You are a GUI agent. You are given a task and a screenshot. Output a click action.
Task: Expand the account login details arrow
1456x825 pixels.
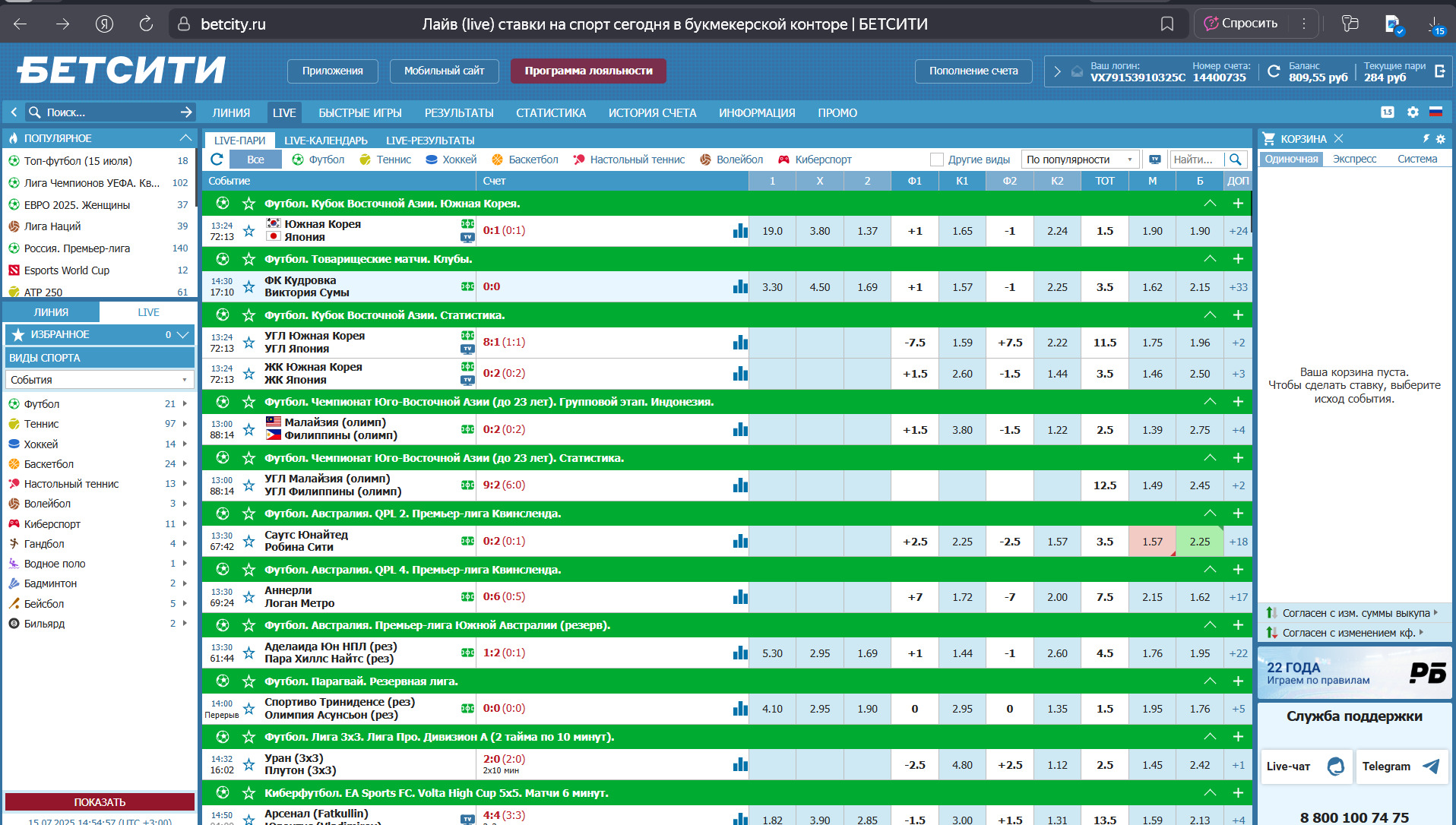pos(1057,71)
